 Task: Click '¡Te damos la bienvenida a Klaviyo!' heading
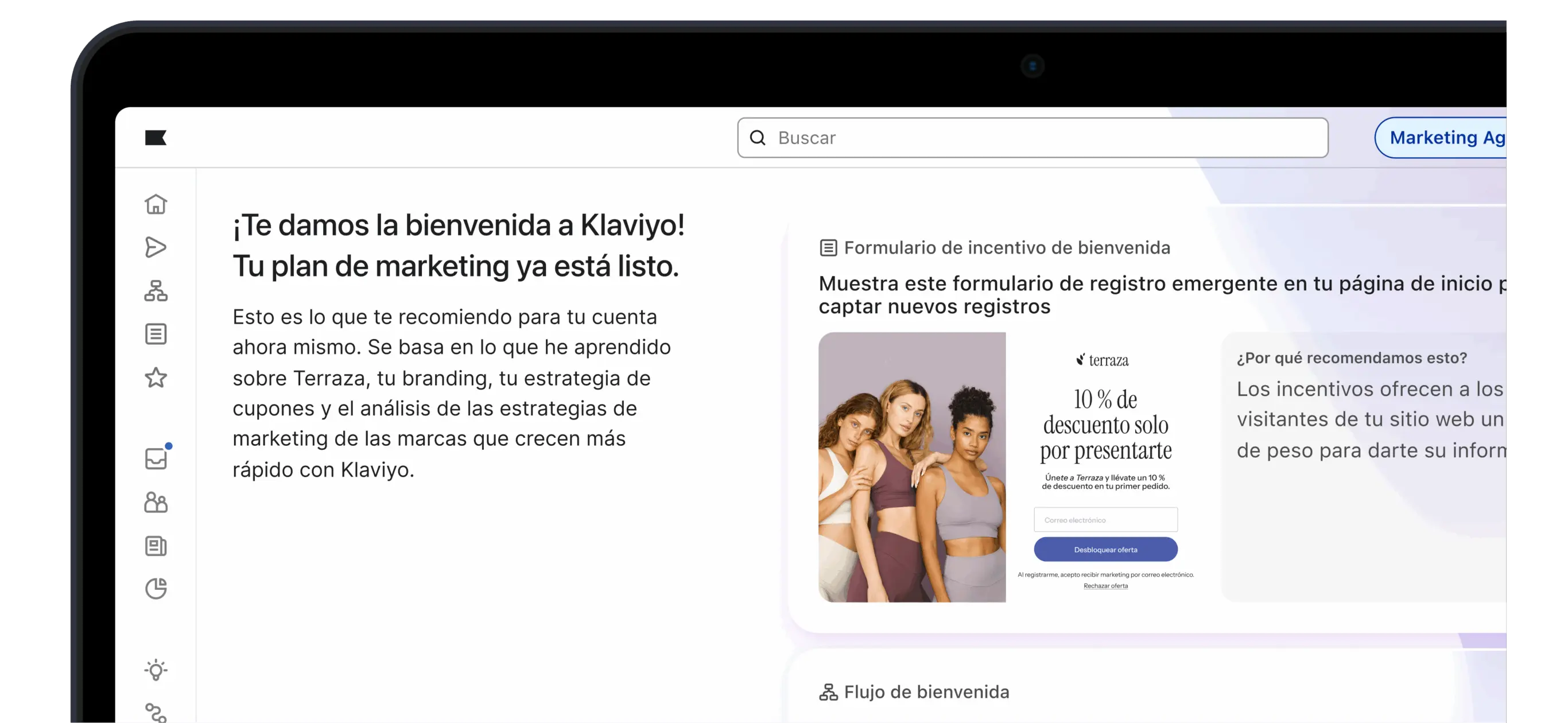click(x=459, y=225)
